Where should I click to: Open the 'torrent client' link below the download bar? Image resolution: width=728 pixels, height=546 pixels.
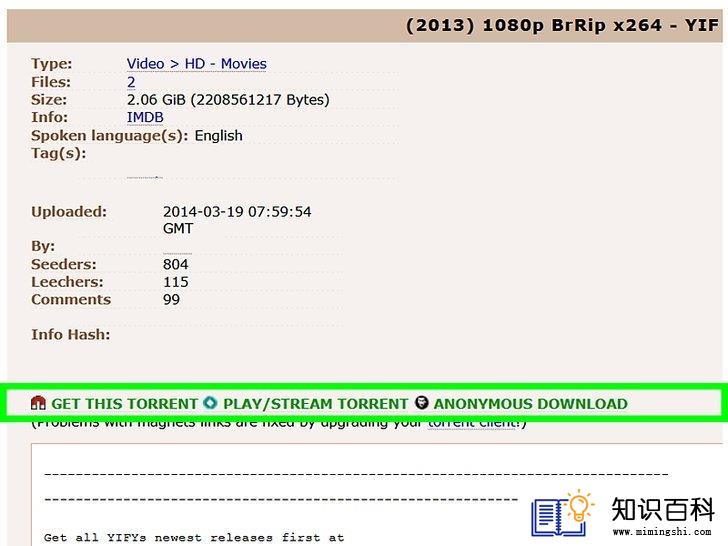pos(471,425)
